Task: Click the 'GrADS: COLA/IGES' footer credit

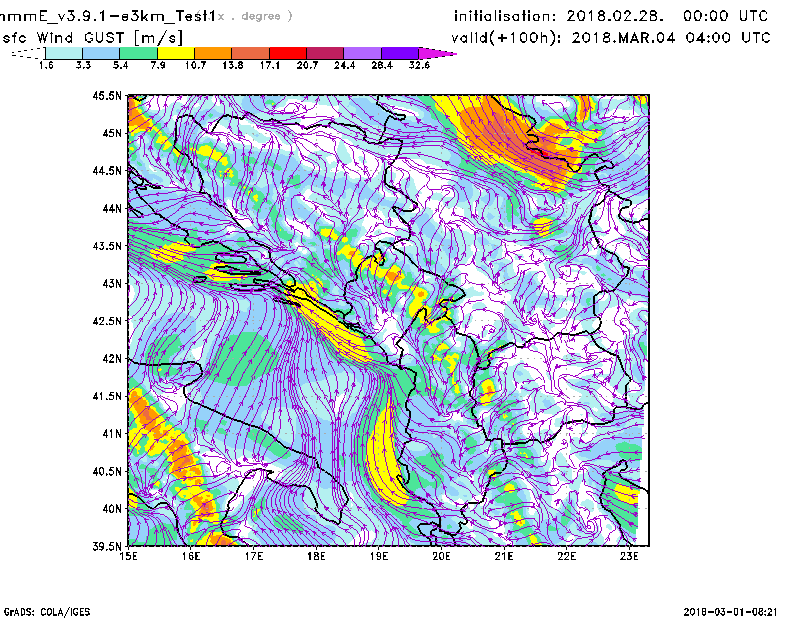Action: (x=46, y=612)
